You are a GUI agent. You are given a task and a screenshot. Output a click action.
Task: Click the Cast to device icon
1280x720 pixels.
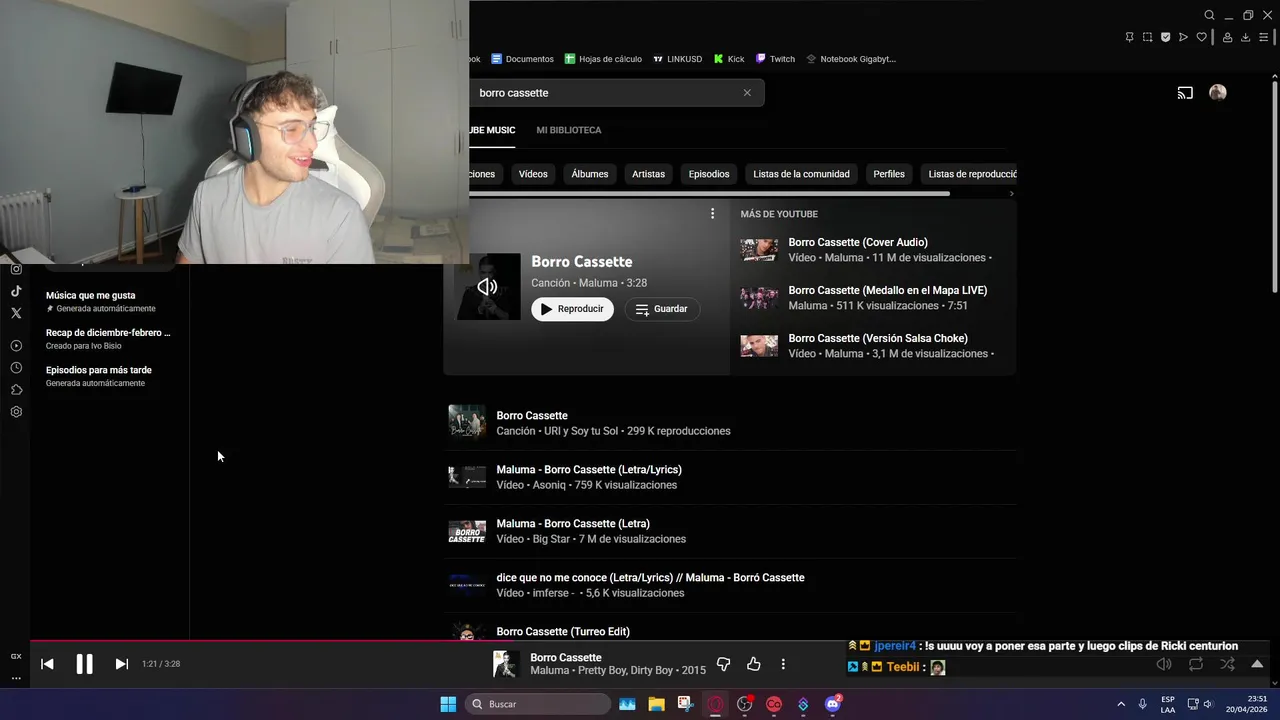1185,93
